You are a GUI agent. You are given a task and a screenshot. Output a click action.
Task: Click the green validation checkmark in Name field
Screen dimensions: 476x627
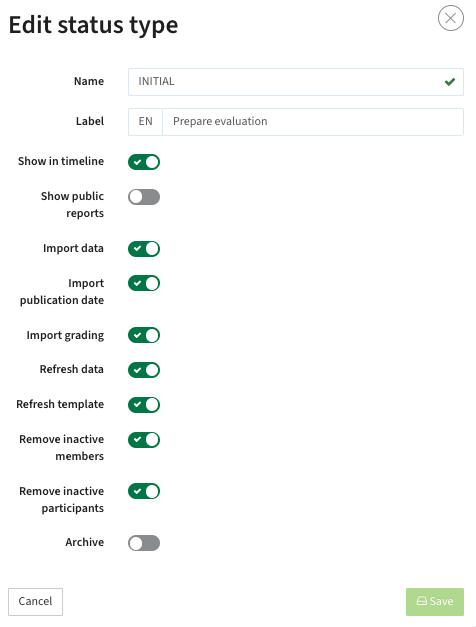[450, 82]
